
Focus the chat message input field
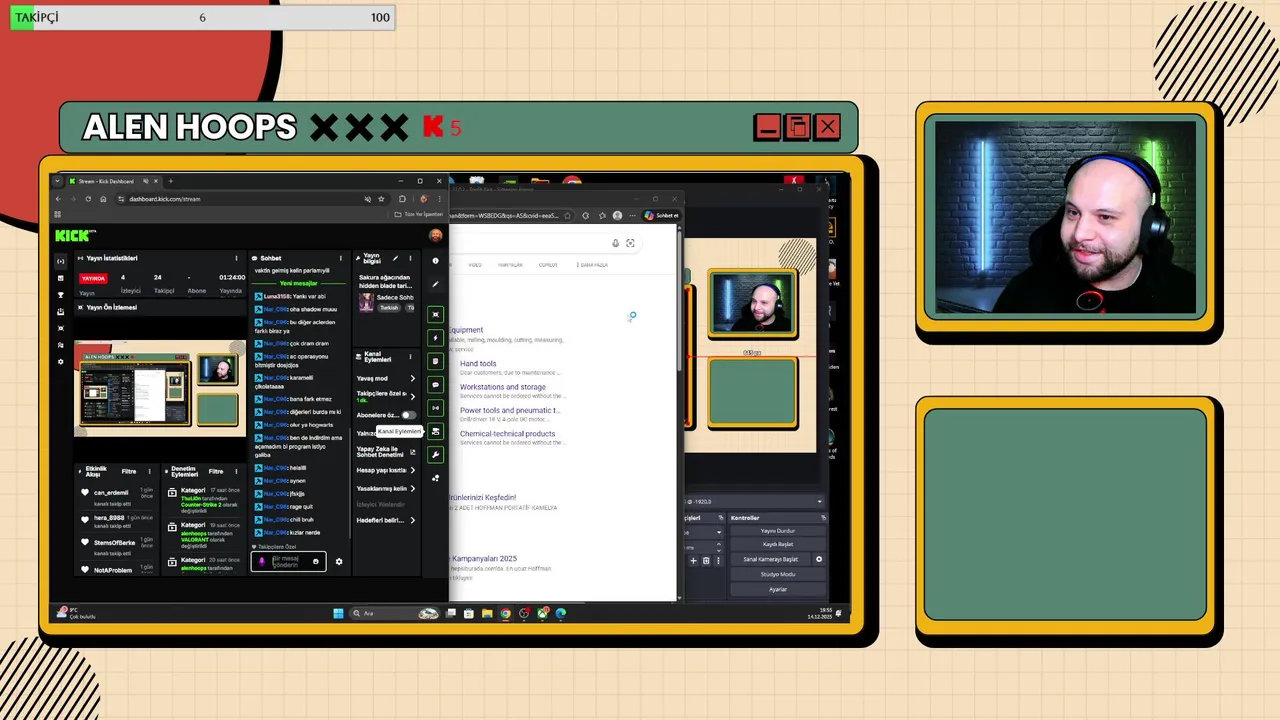point(288,562)
